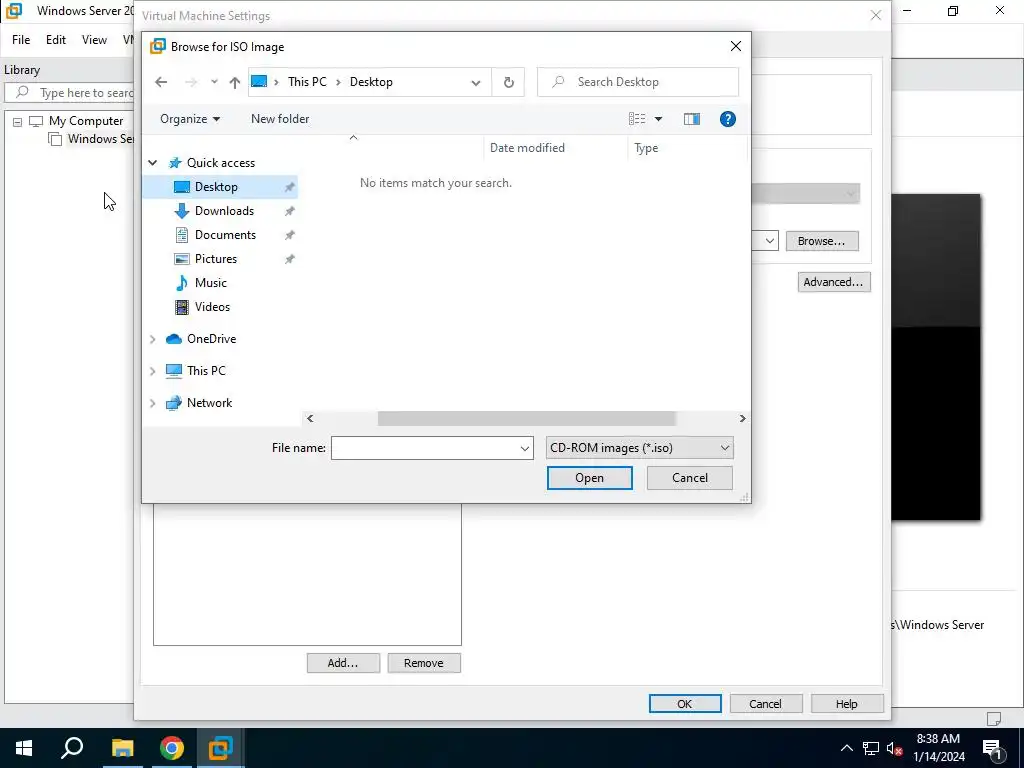Open File Explorer from taskbar

(x=122, y=748)
